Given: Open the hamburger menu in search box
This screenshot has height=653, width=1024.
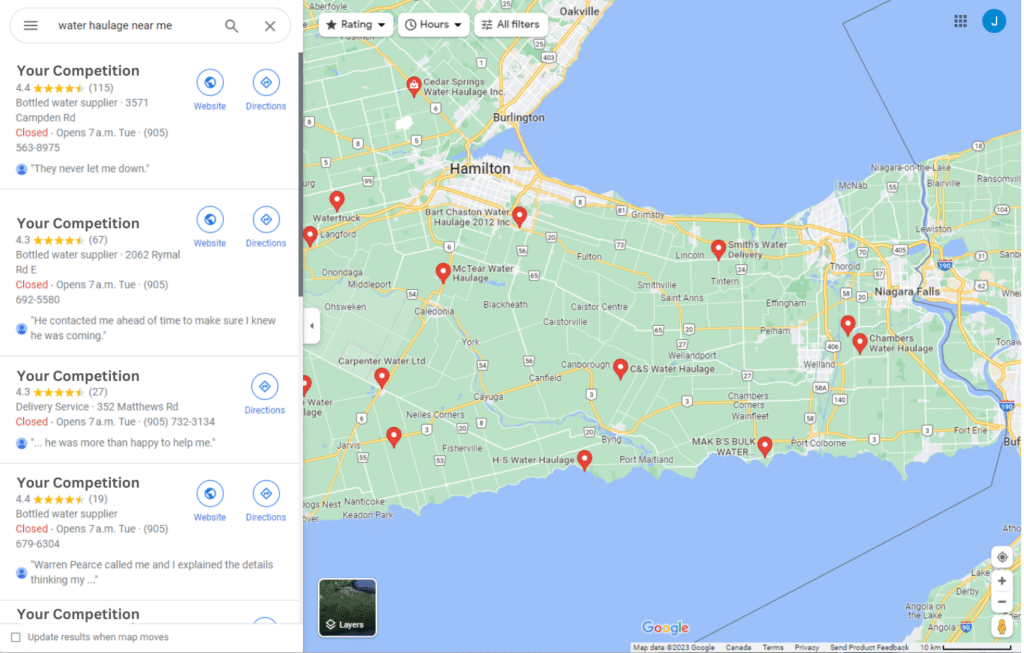Looking at the screenshot, I should [x=31, y=25].
